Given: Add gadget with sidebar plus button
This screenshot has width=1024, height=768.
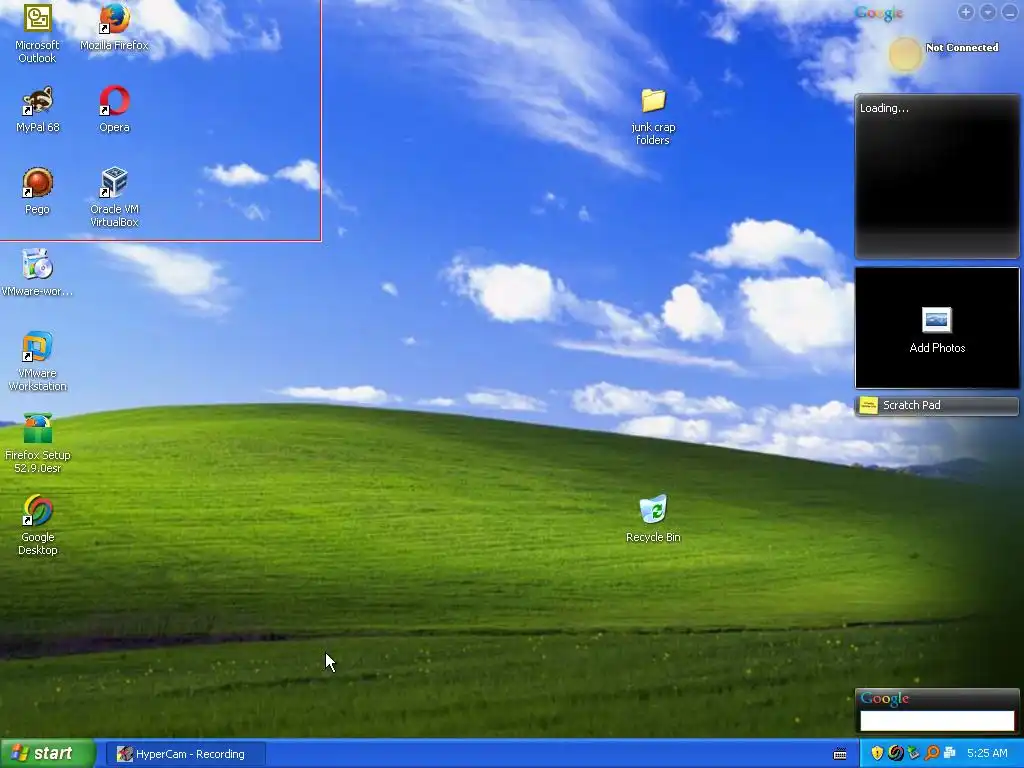Looking at the screenshot, I should point(966,12).
